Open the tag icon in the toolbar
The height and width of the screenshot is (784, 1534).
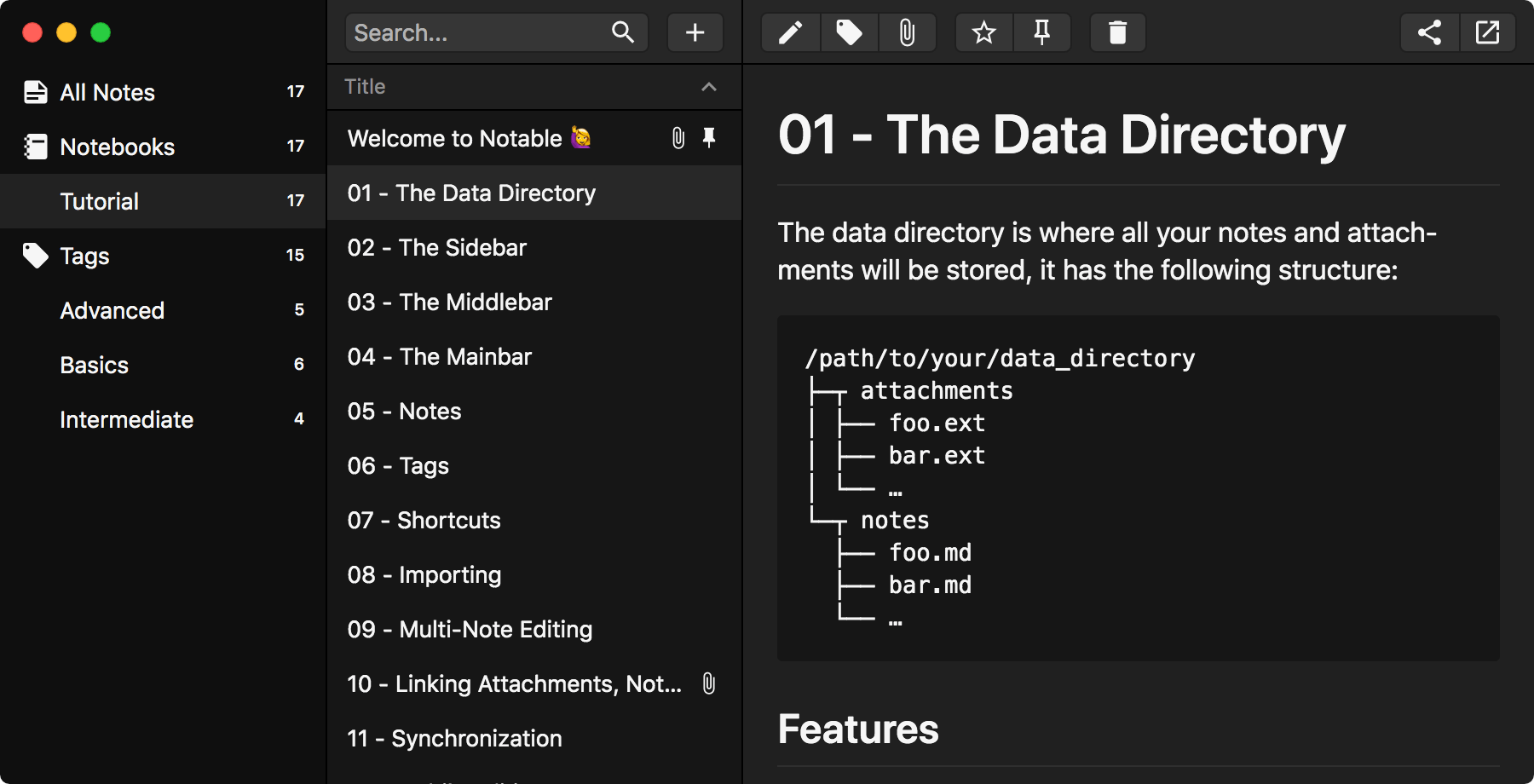tap(849, 32)
